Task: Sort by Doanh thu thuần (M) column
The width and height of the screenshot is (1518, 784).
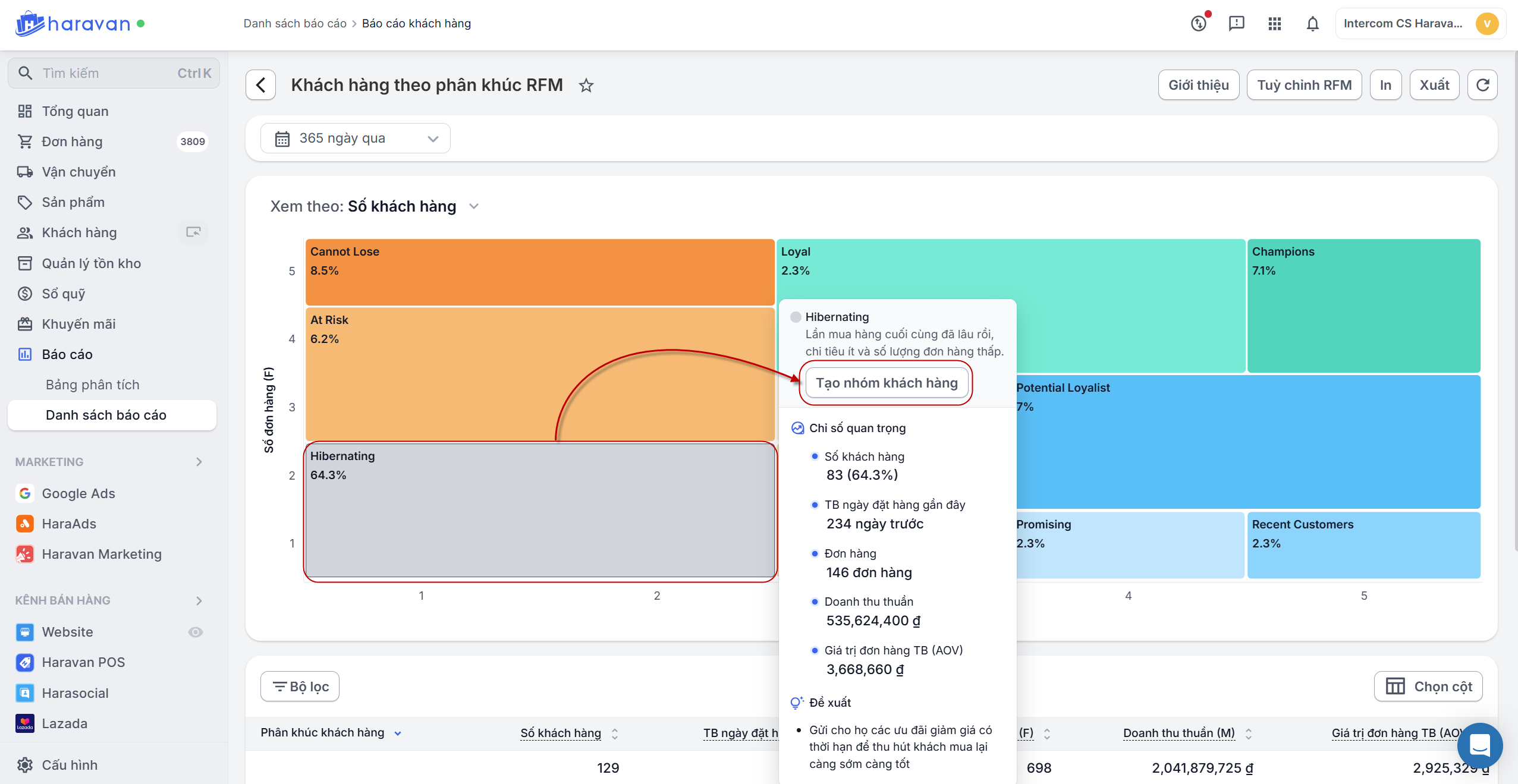Action: [1248, 733]
